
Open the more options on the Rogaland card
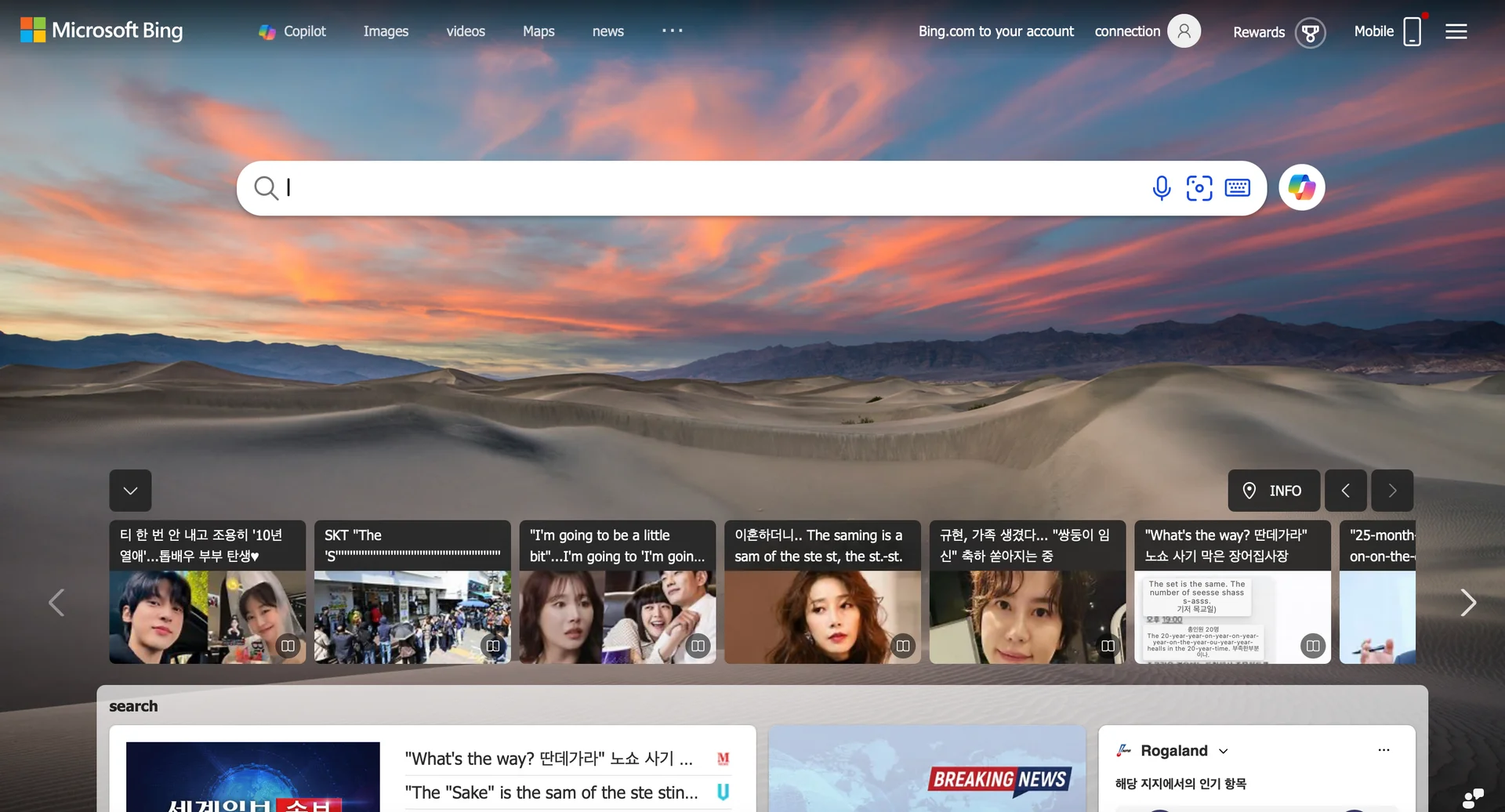point(1384,749)
